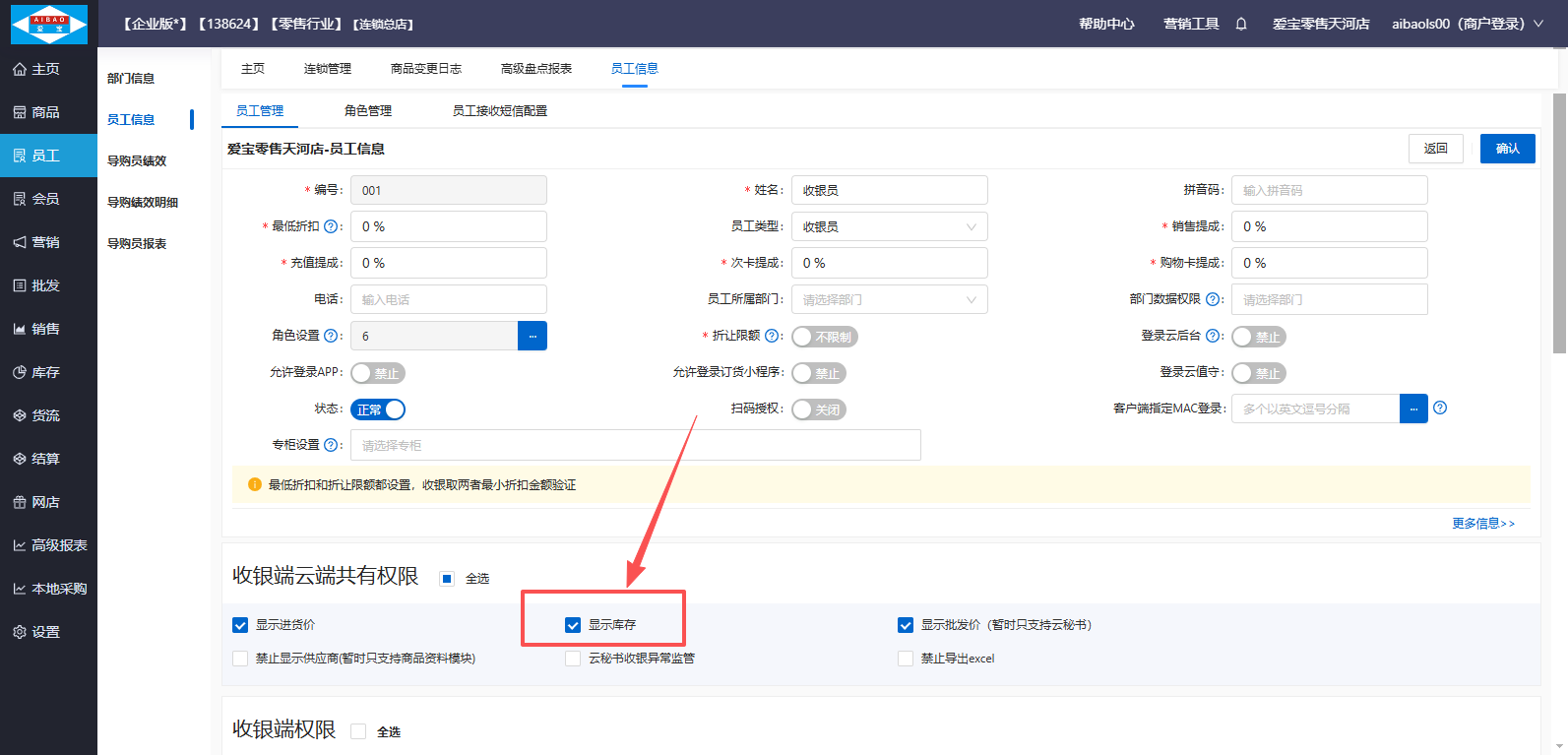Click the notification bell icon
1568x755 pixels.
point(1241,24)
